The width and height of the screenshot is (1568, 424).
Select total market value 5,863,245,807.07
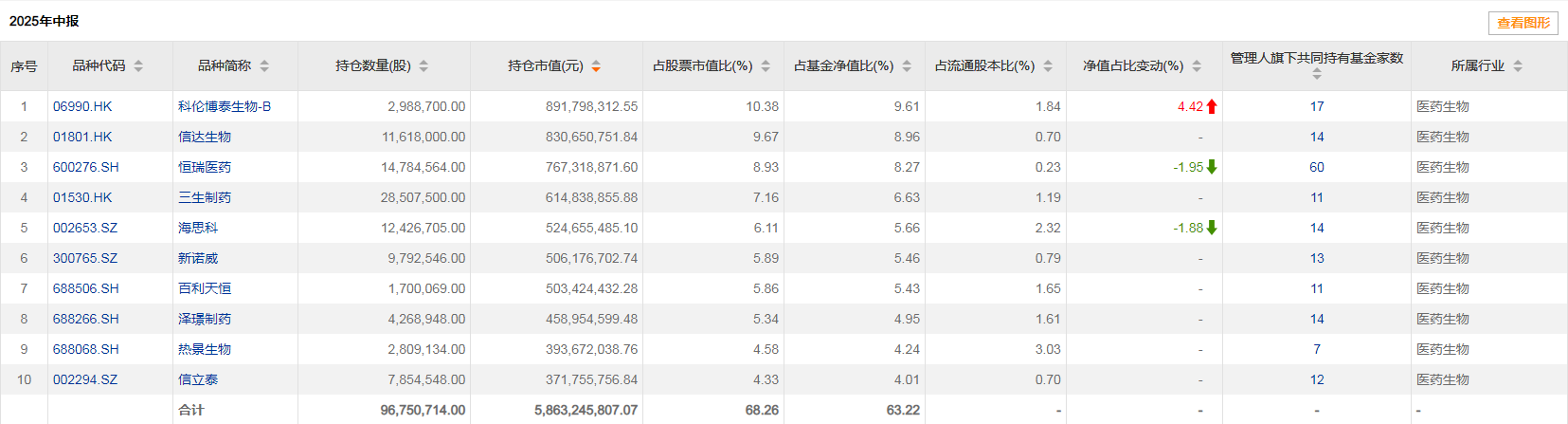coord(586,410)
